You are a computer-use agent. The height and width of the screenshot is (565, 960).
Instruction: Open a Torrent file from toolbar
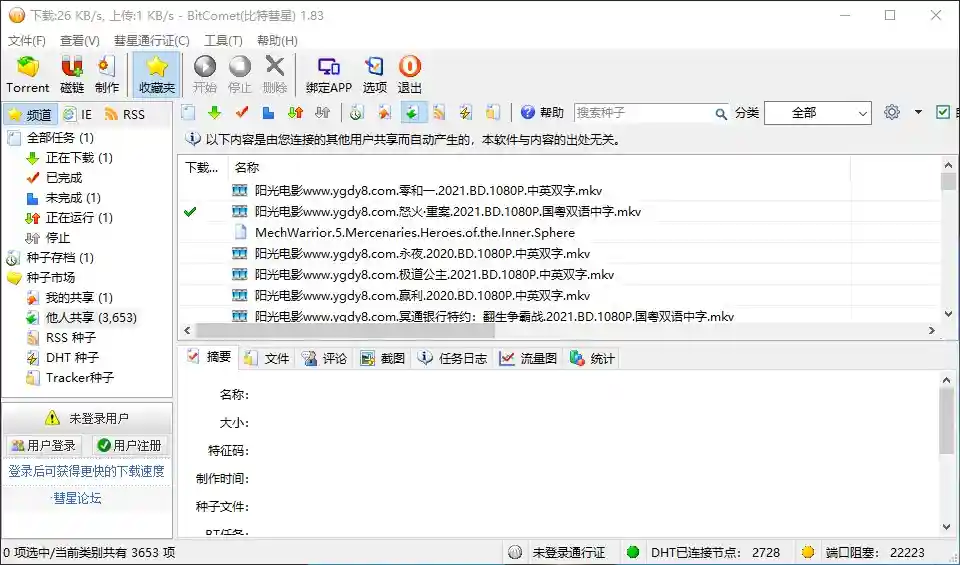(x=28, y=75)
